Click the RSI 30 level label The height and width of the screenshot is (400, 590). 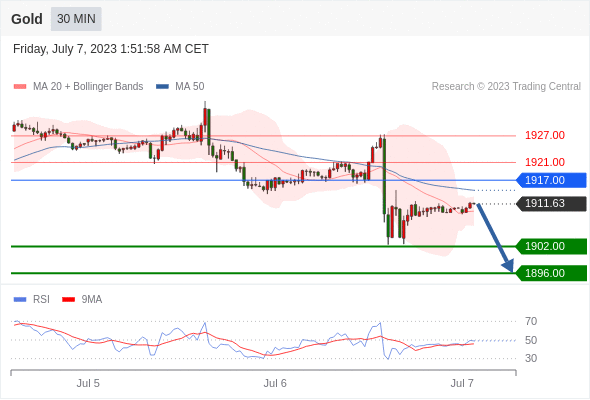(531, 358)
